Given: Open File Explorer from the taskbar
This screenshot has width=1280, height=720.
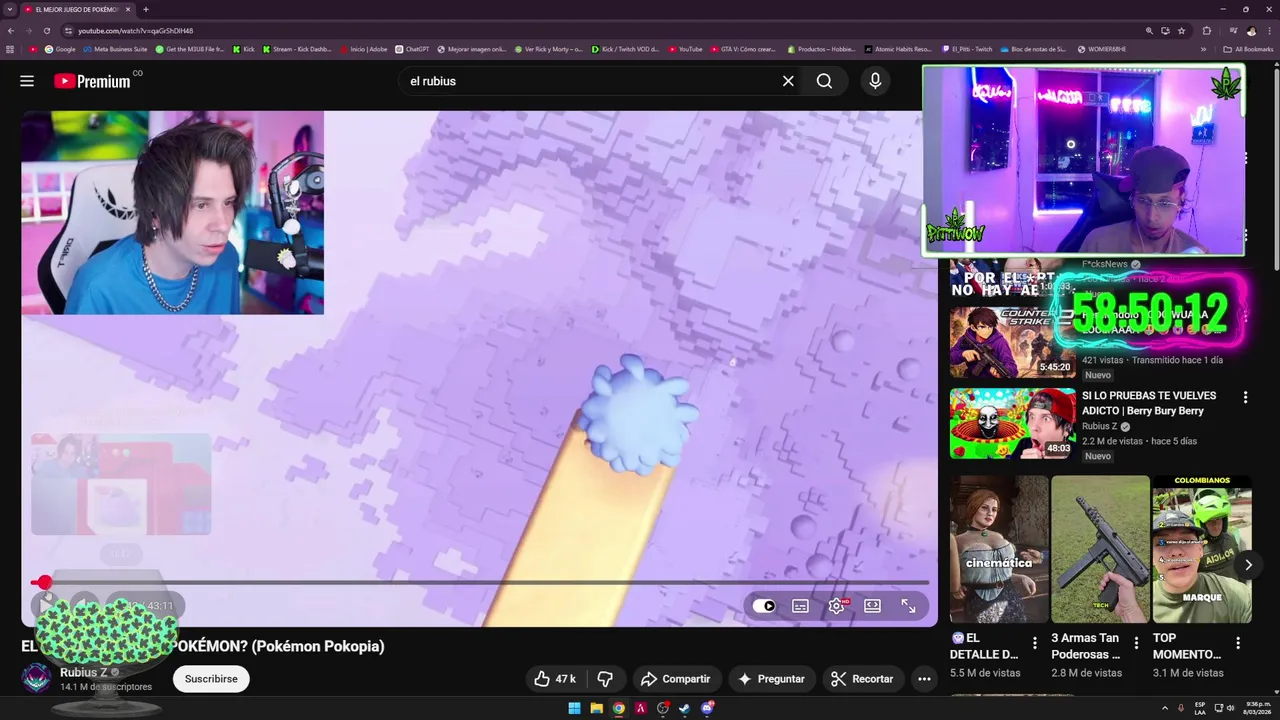Looking at the screenshot, I should (597, 708).
